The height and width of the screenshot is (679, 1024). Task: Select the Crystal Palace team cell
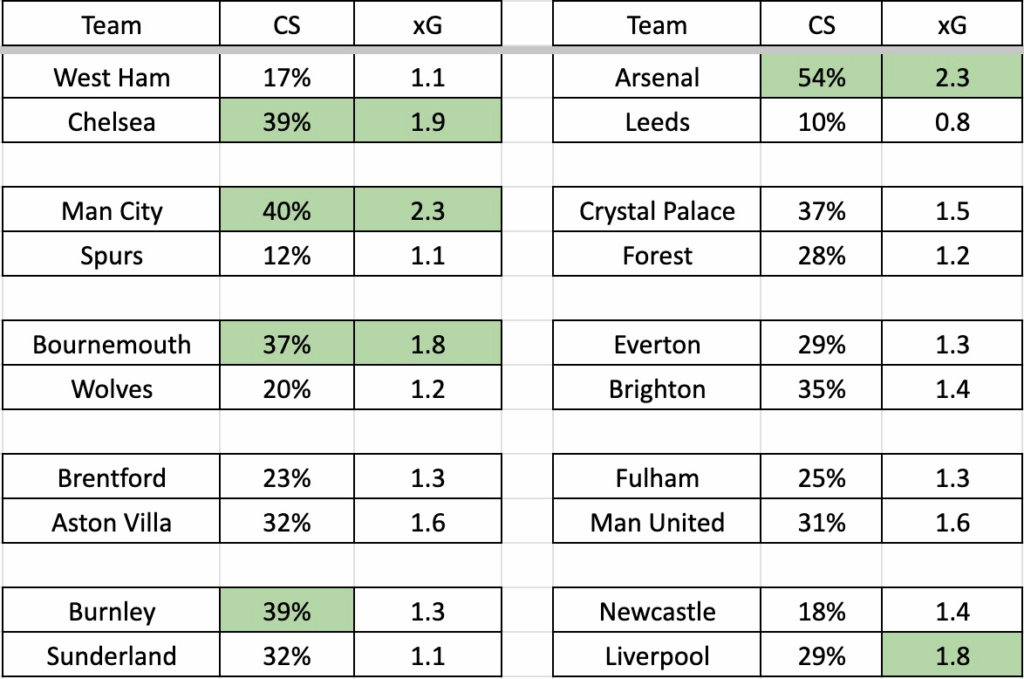click(656, 210)
